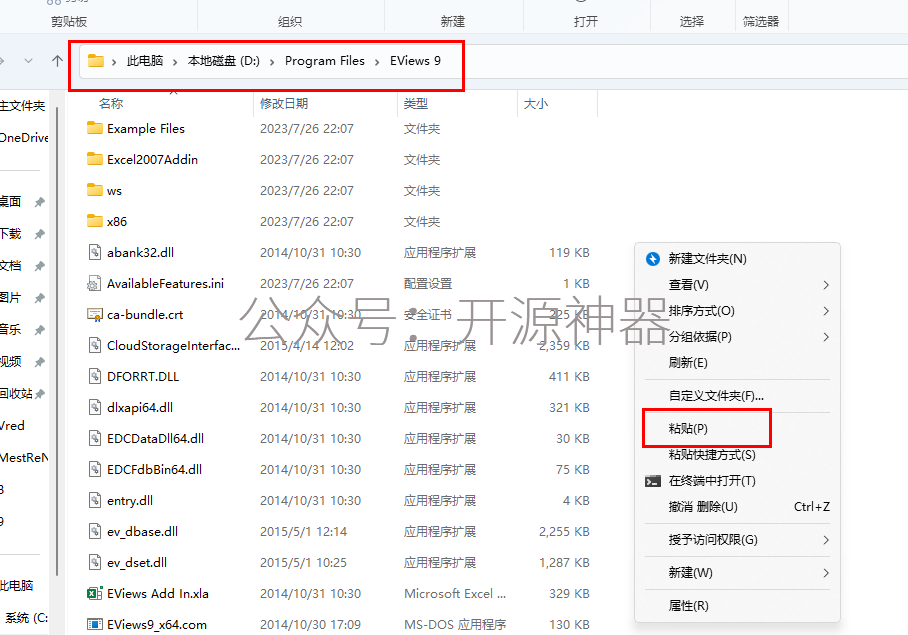Sort by the 修改日期 column header
Screen dimensions: 908x635
284,104
